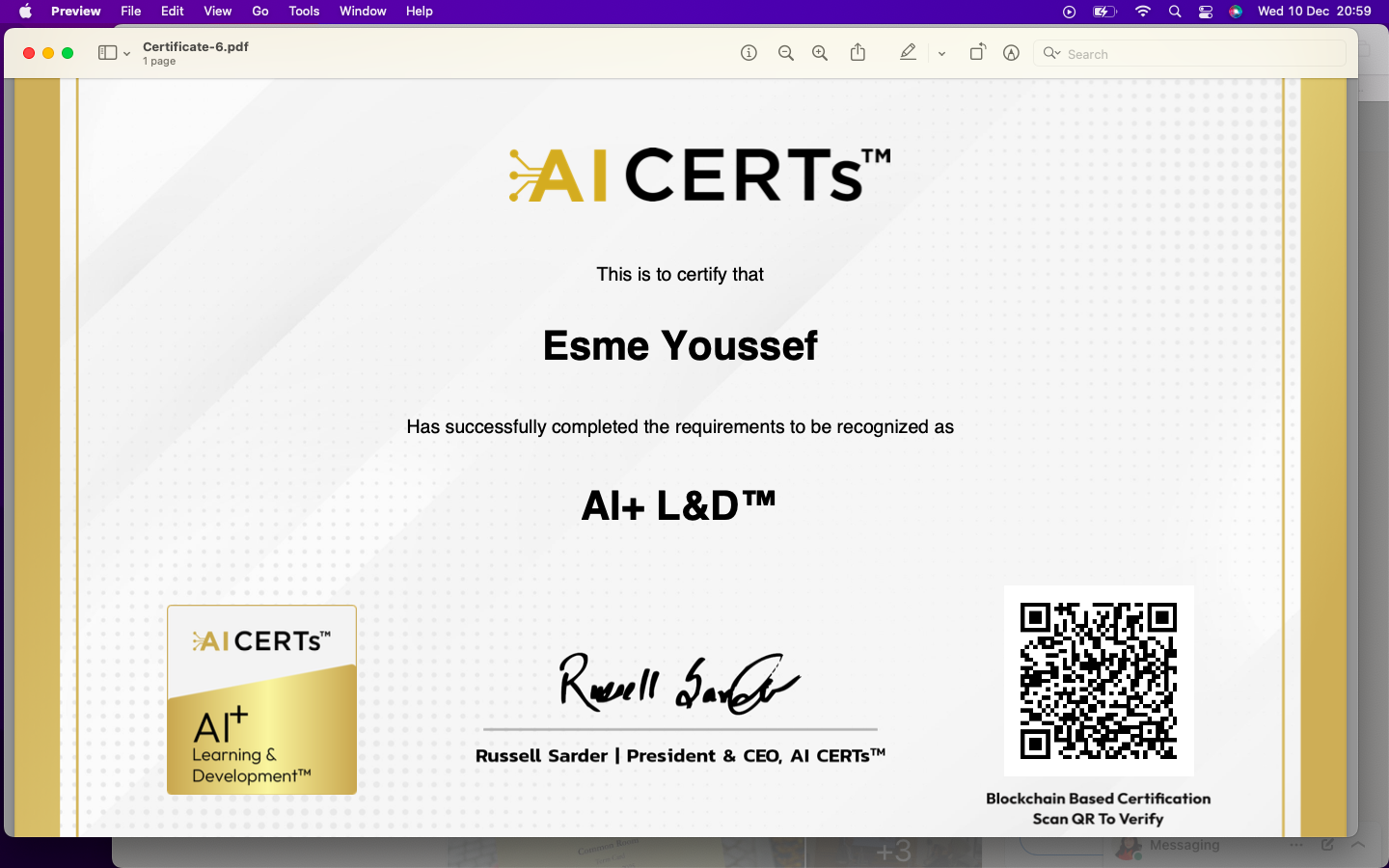Open the Edit menu
The width and height of the screenshot is (1389, 868).
tap(173, 12)
